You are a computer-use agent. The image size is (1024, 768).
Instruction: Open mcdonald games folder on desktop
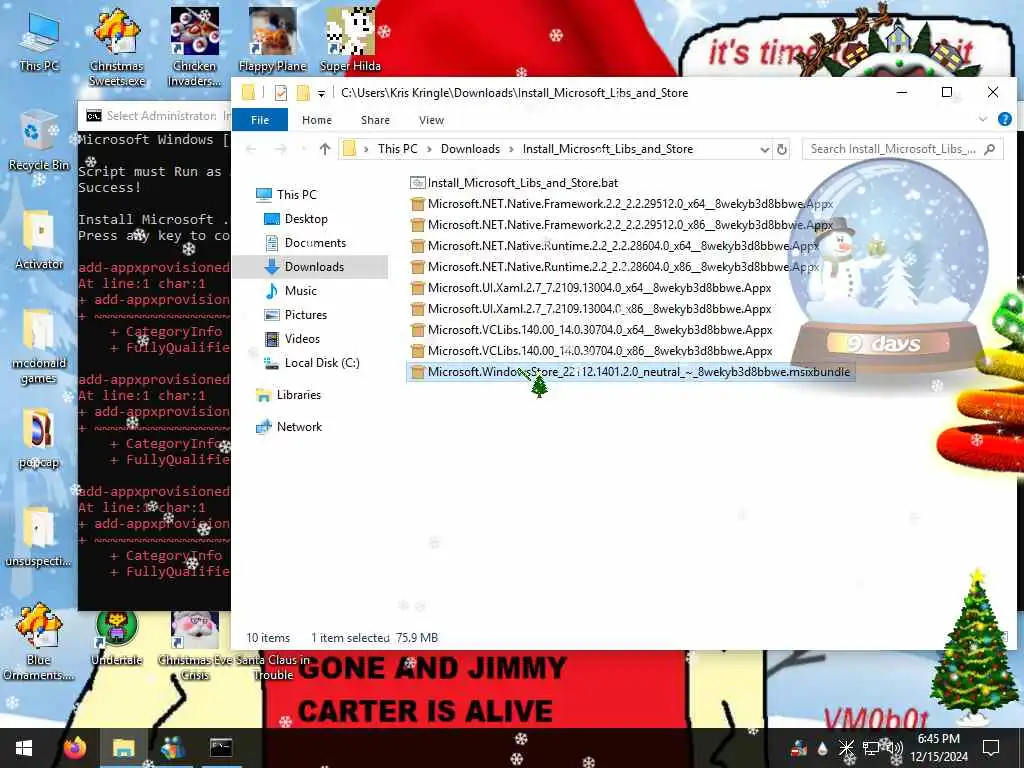tap(39, 346)
